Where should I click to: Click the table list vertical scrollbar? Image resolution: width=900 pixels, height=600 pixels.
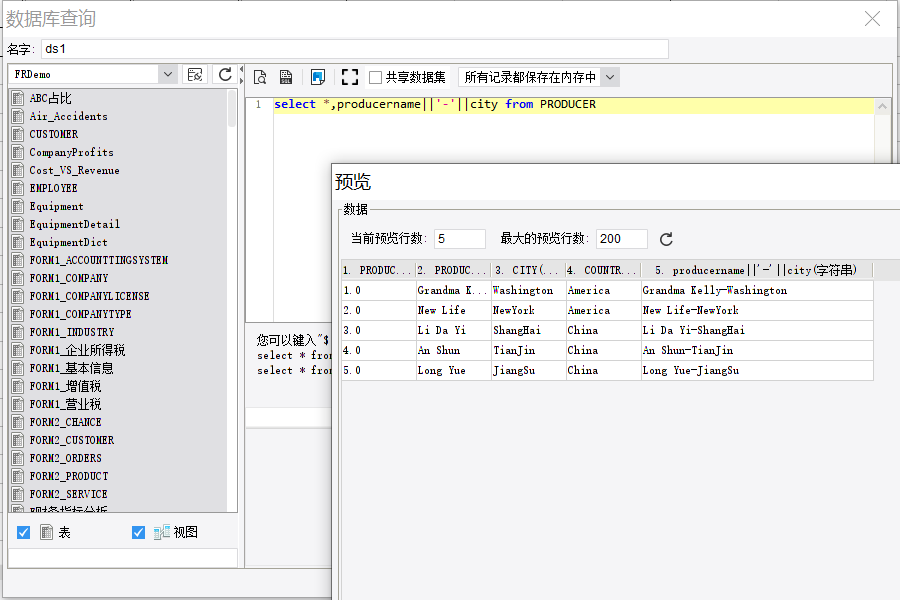(232, 109)
